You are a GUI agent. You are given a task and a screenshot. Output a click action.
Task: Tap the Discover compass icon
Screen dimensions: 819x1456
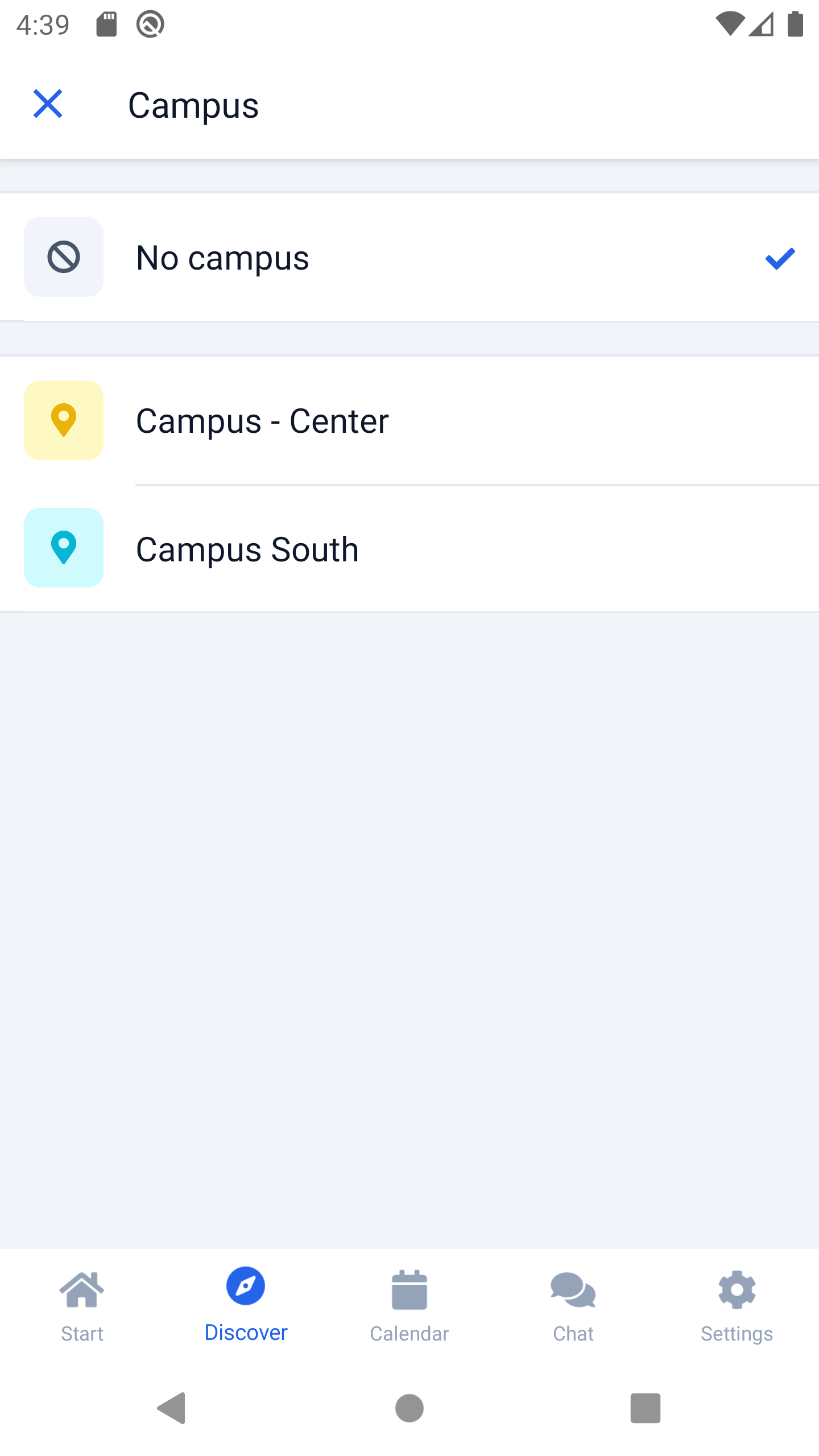click(246, 1286)
